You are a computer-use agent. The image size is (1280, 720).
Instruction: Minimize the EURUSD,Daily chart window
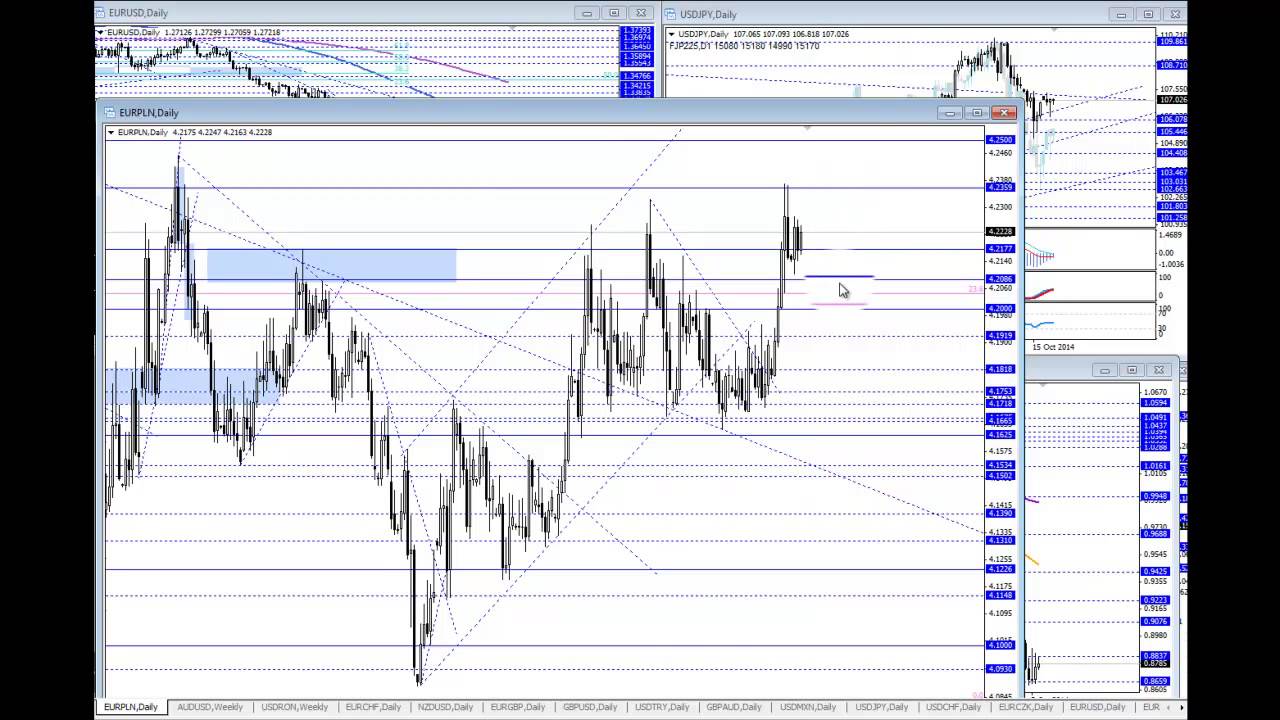[x=587, y=13]
